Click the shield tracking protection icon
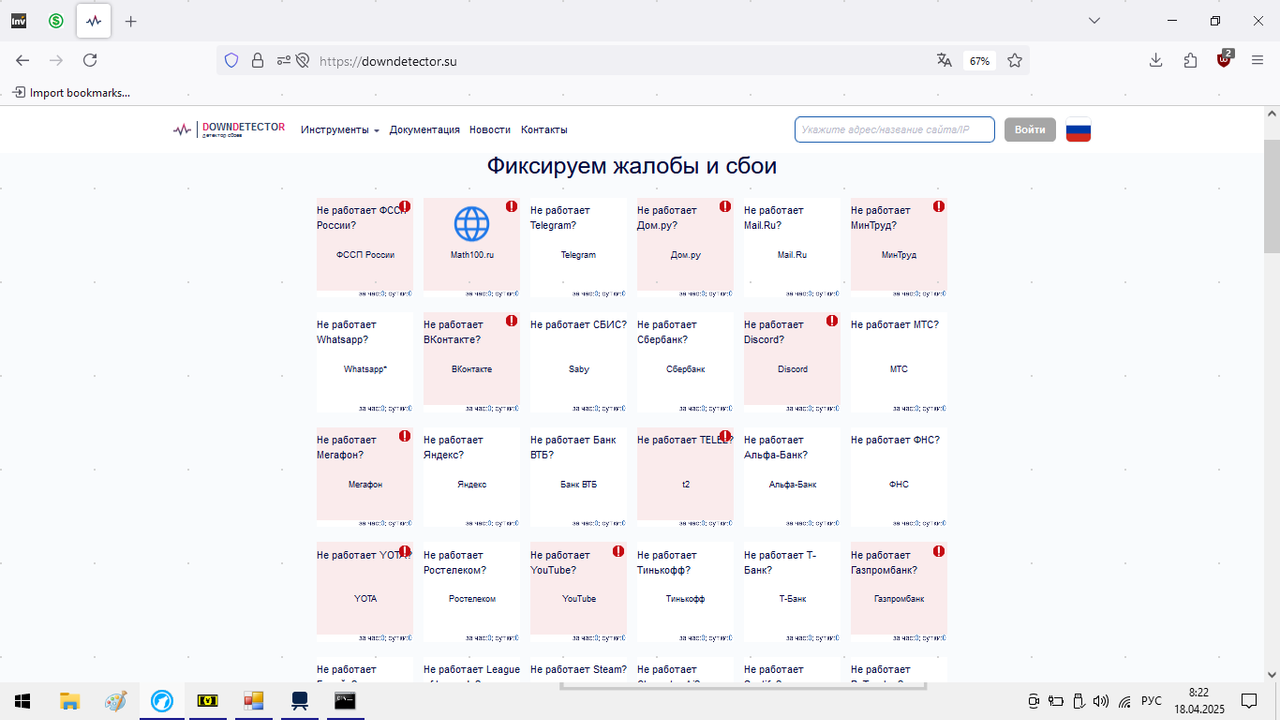The height and width of the screenshot is (720, 1280). click(231, 60)
